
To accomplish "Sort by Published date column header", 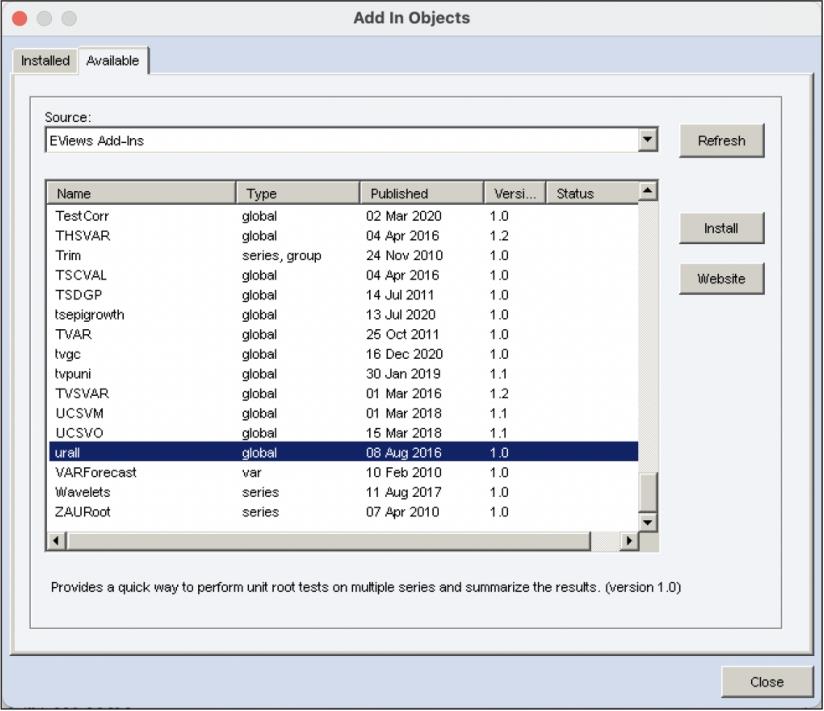I will (x=420, y=193).
